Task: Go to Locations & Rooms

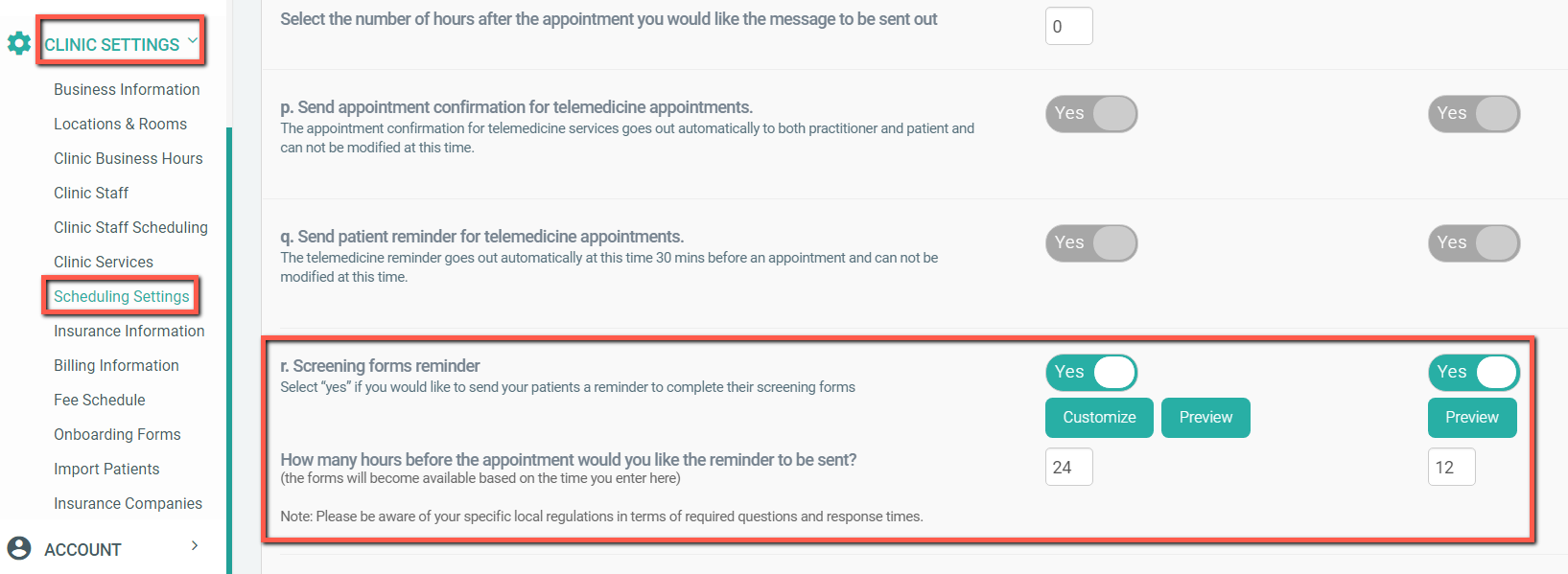Action: [x=120, y=124]
